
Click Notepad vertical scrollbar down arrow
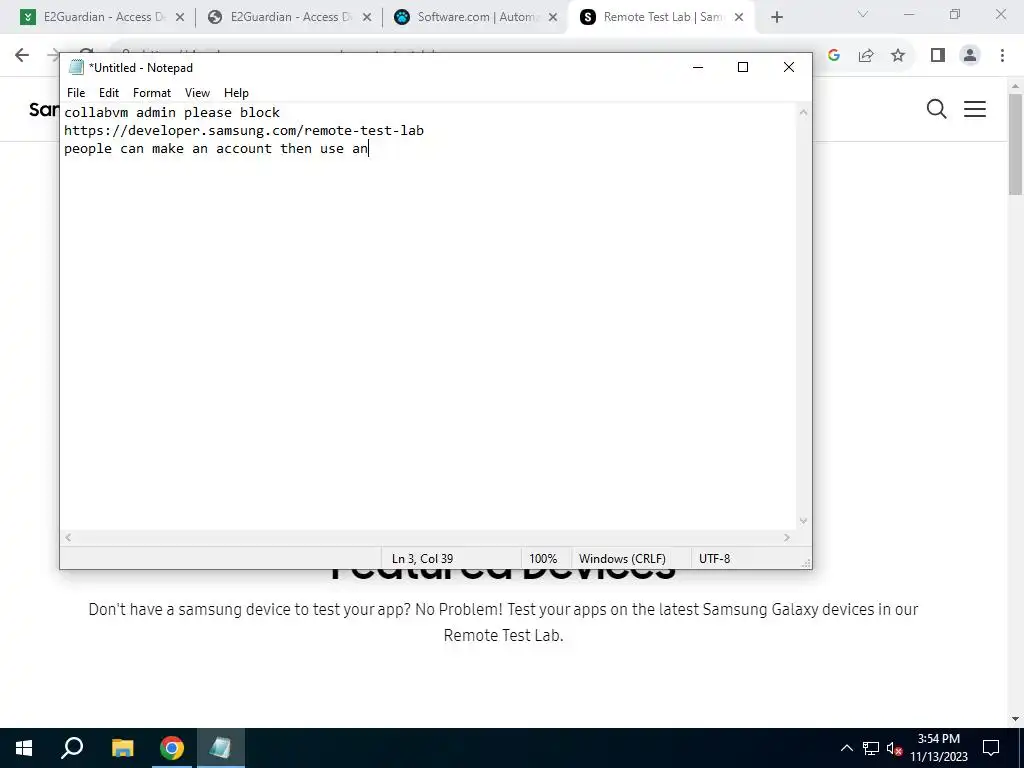coord(803,521)
